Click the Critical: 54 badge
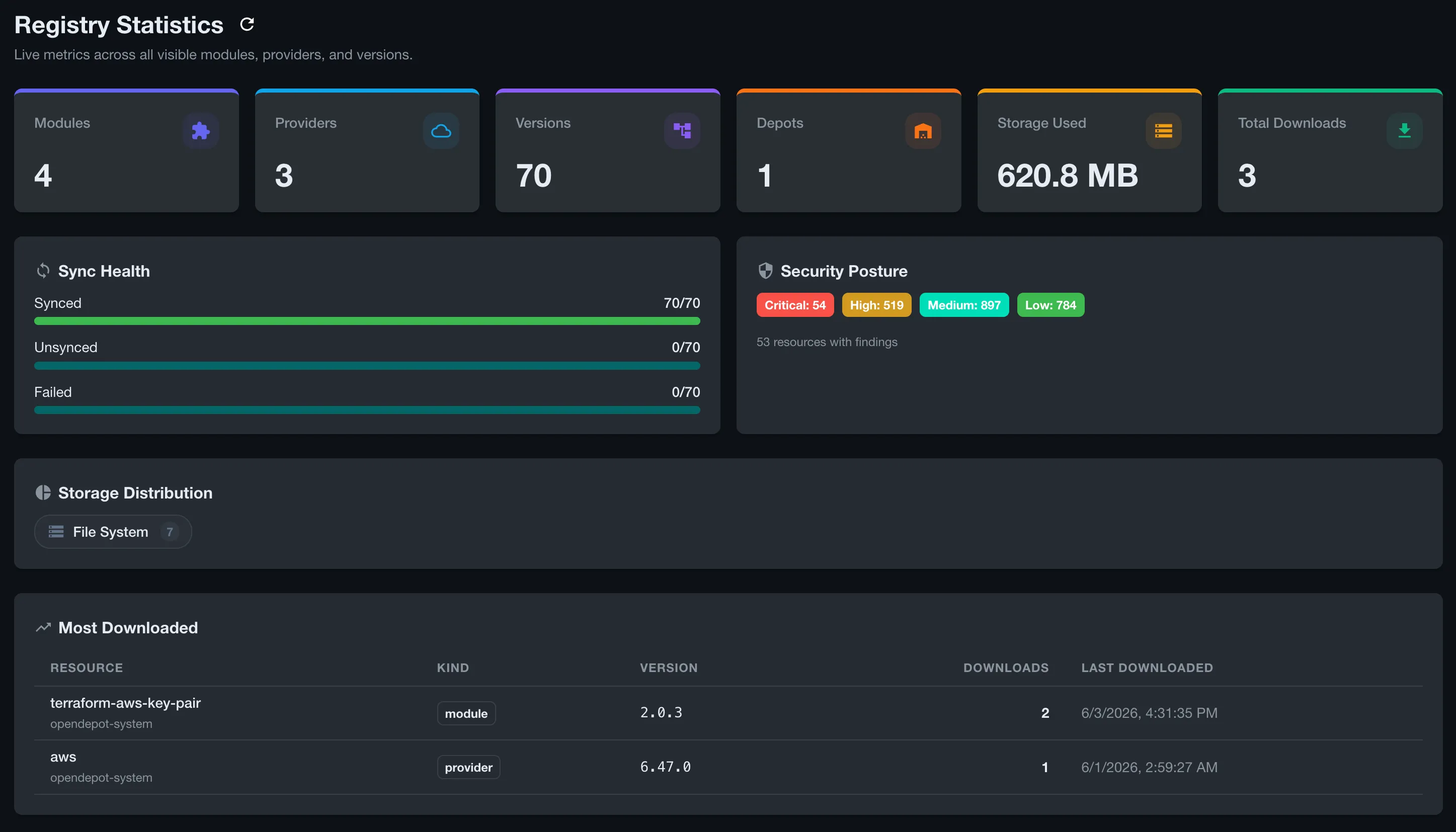This screenshot has height=832, width=1456. coord(795,305)
